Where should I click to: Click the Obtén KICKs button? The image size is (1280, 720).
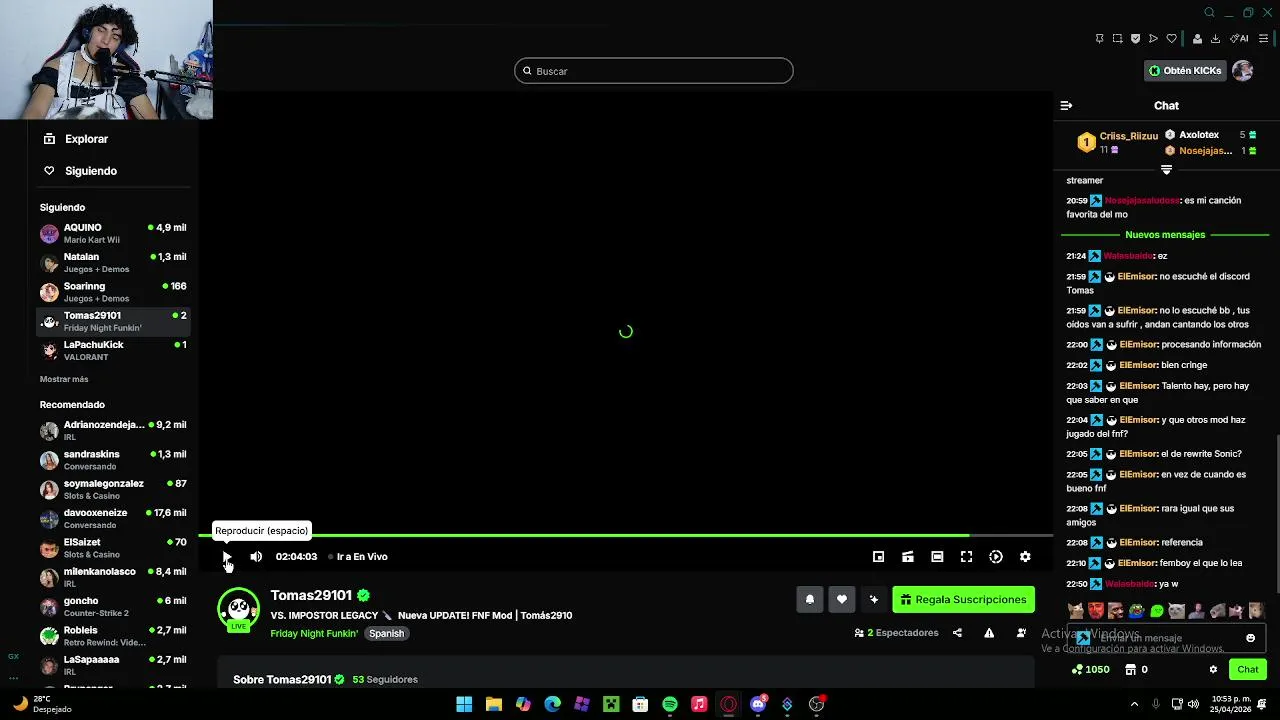pyautogui.click(x=1185, y=71)
